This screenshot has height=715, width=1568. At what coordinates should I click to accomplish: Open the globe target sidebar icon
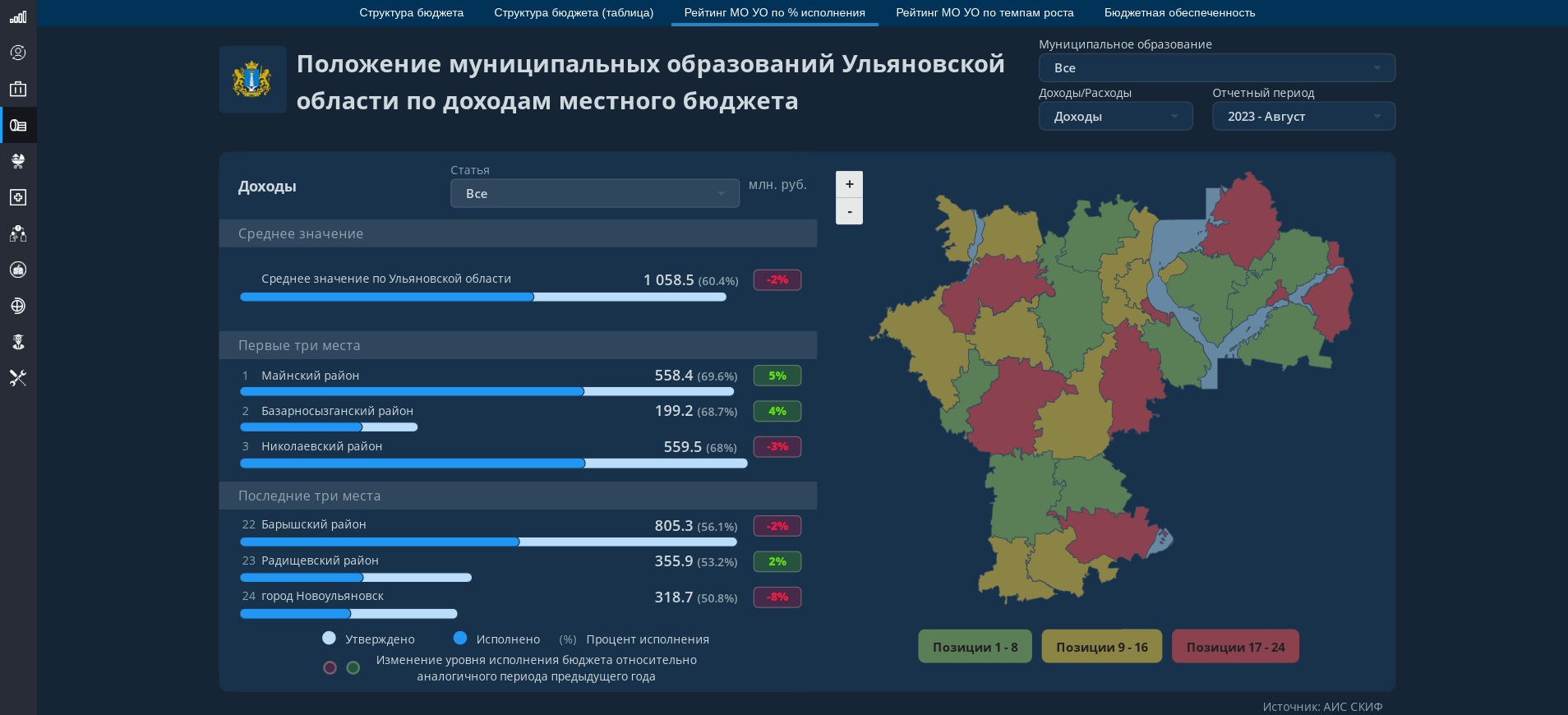point(18,306)
